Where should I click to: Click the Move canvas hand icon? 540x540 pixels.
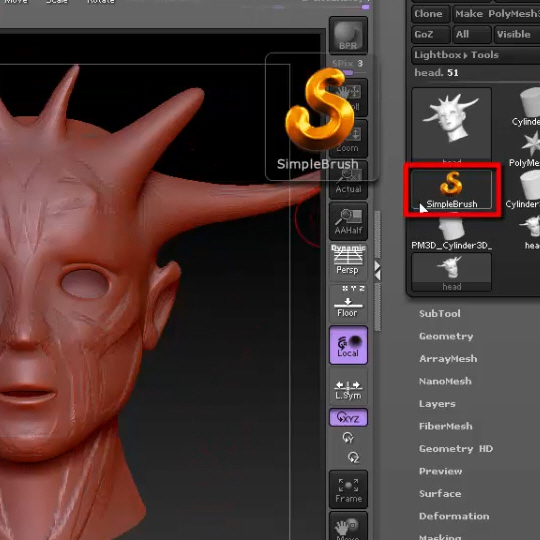348,526
